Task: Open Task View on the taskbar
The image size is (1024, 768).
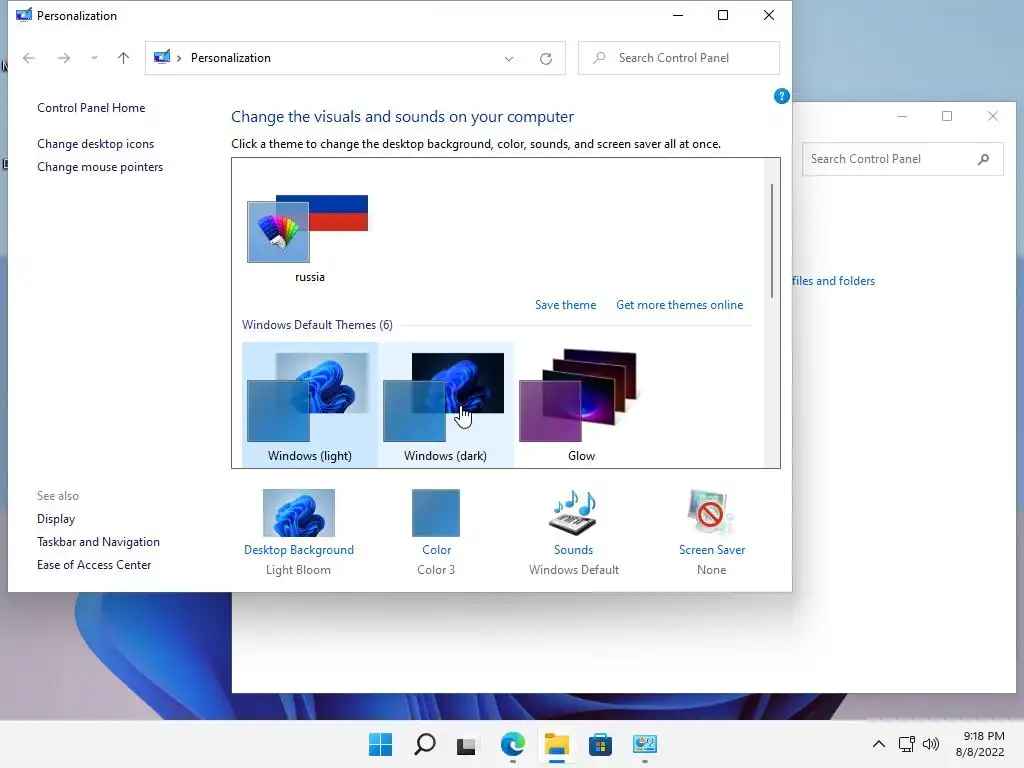Action: pos(468,744)
